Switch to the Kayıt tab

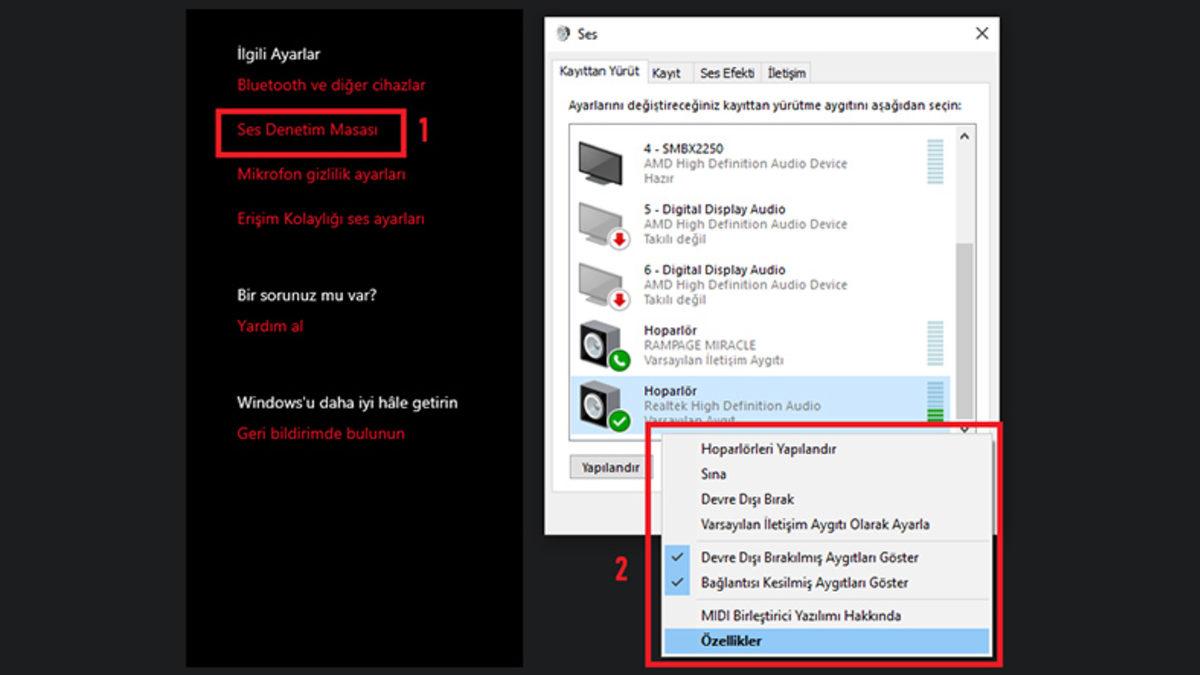click(x=667, y=73)
